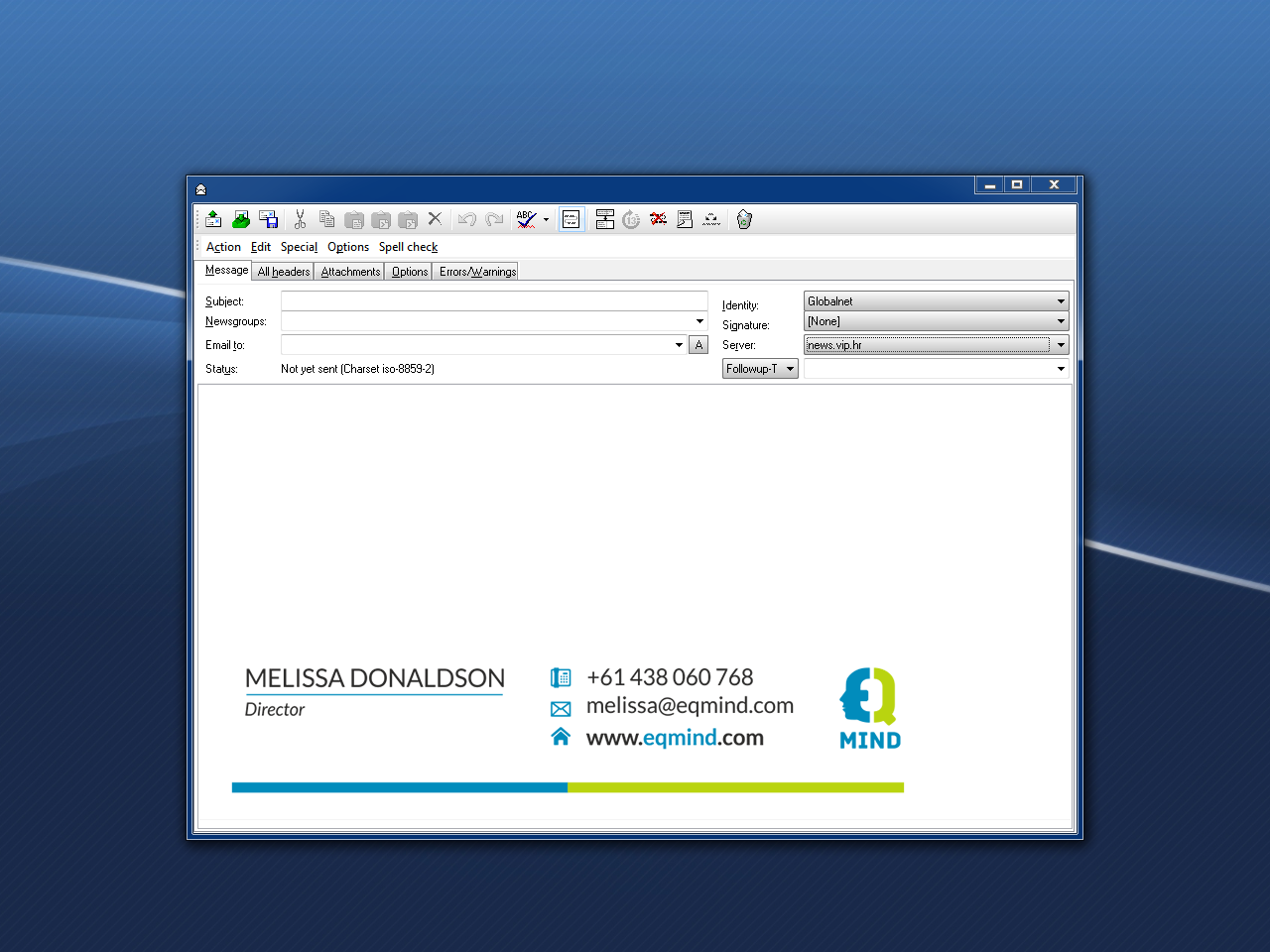Click the Save message floppy disk icon
The height and width of the screenshot is (952, 1270).
click(x=268, y=219)
